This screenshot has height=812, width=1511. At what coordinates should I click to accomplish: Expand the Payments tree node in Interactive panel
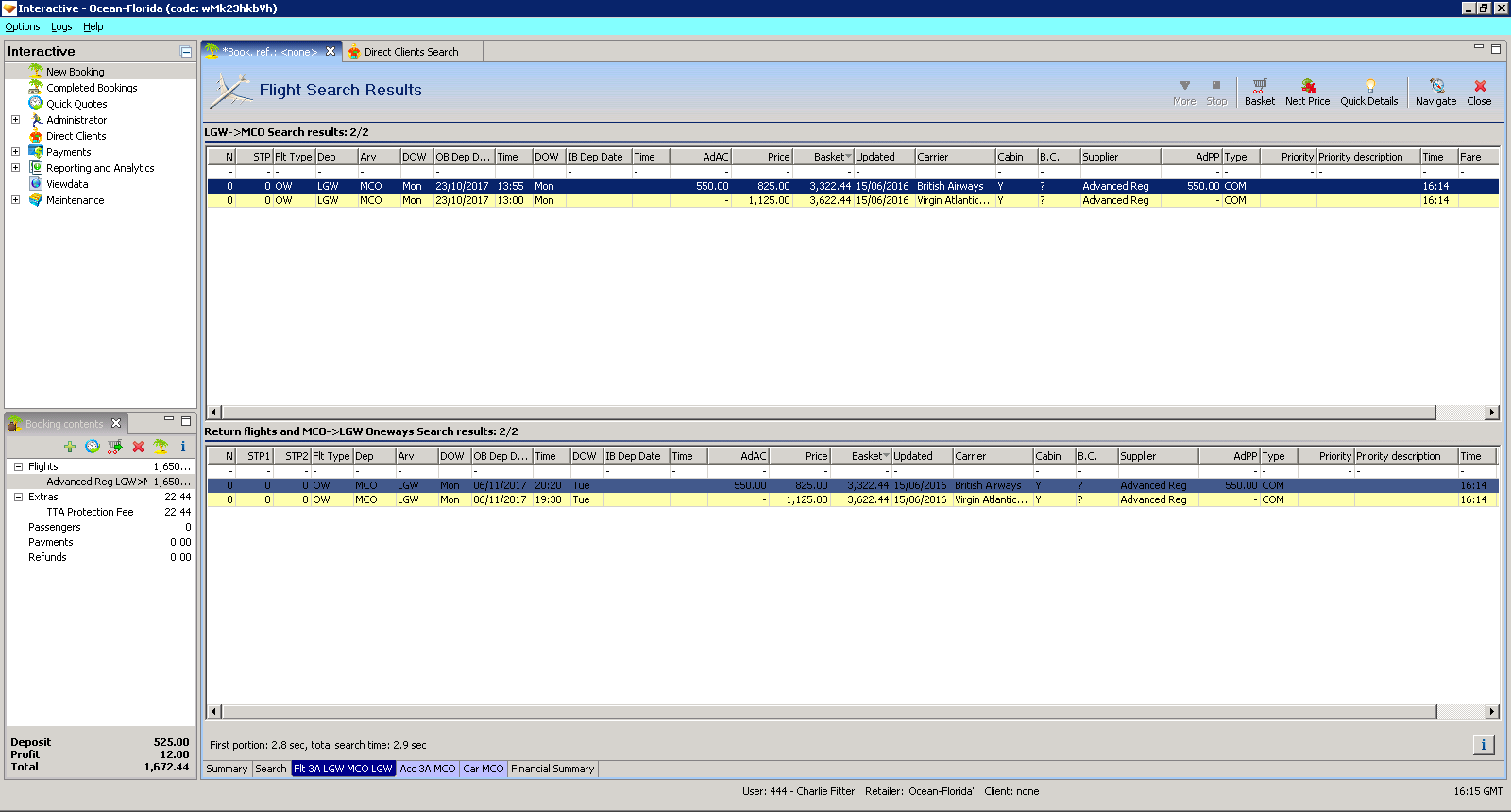tap(15, 152)
